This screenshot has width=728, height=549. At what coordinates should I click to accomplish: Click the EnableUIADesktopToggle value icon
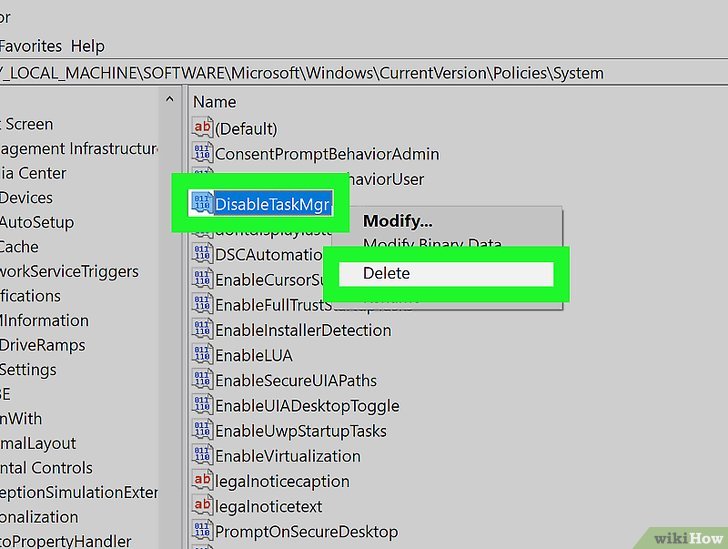202,405
